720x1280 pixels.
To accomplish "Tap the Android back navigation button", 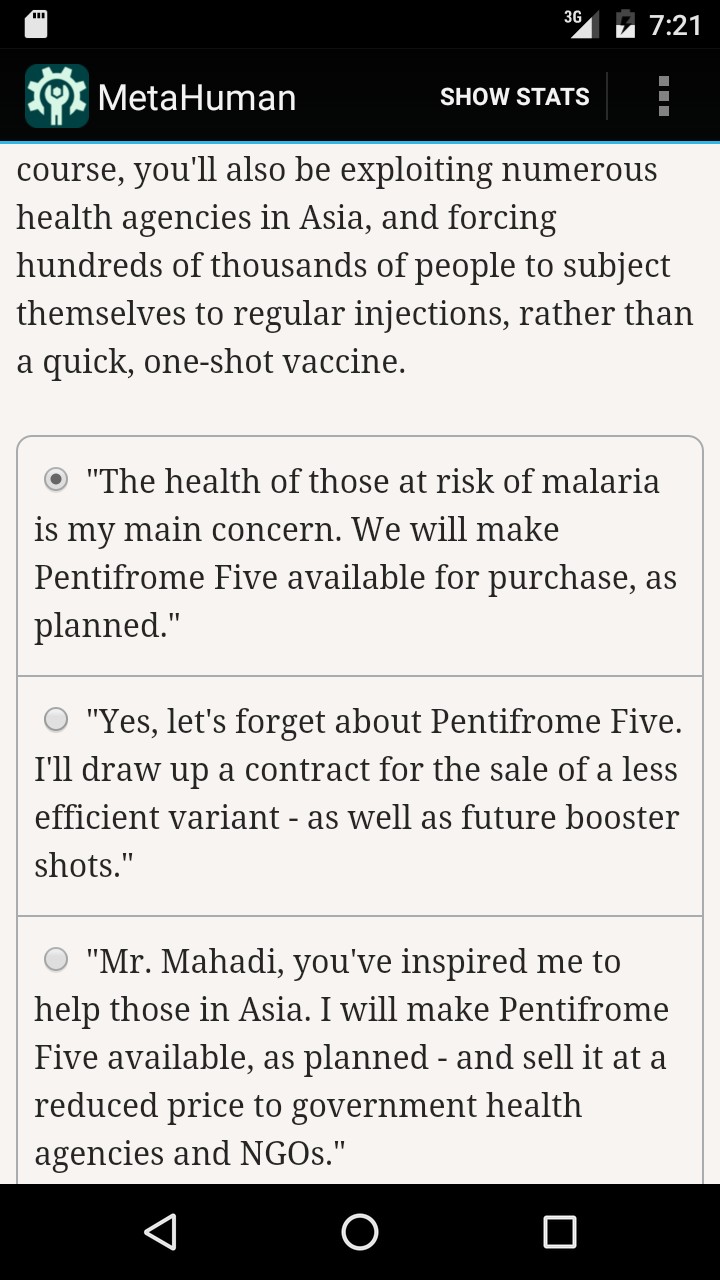I will [x=160, y=1232].
